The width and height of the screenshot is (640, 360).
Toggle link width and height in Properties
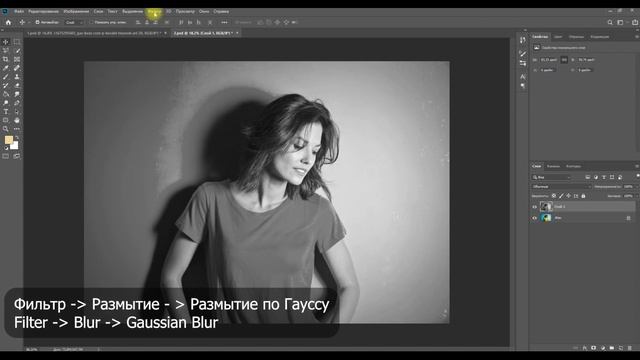pyautogui.click(x=564, y=60)
